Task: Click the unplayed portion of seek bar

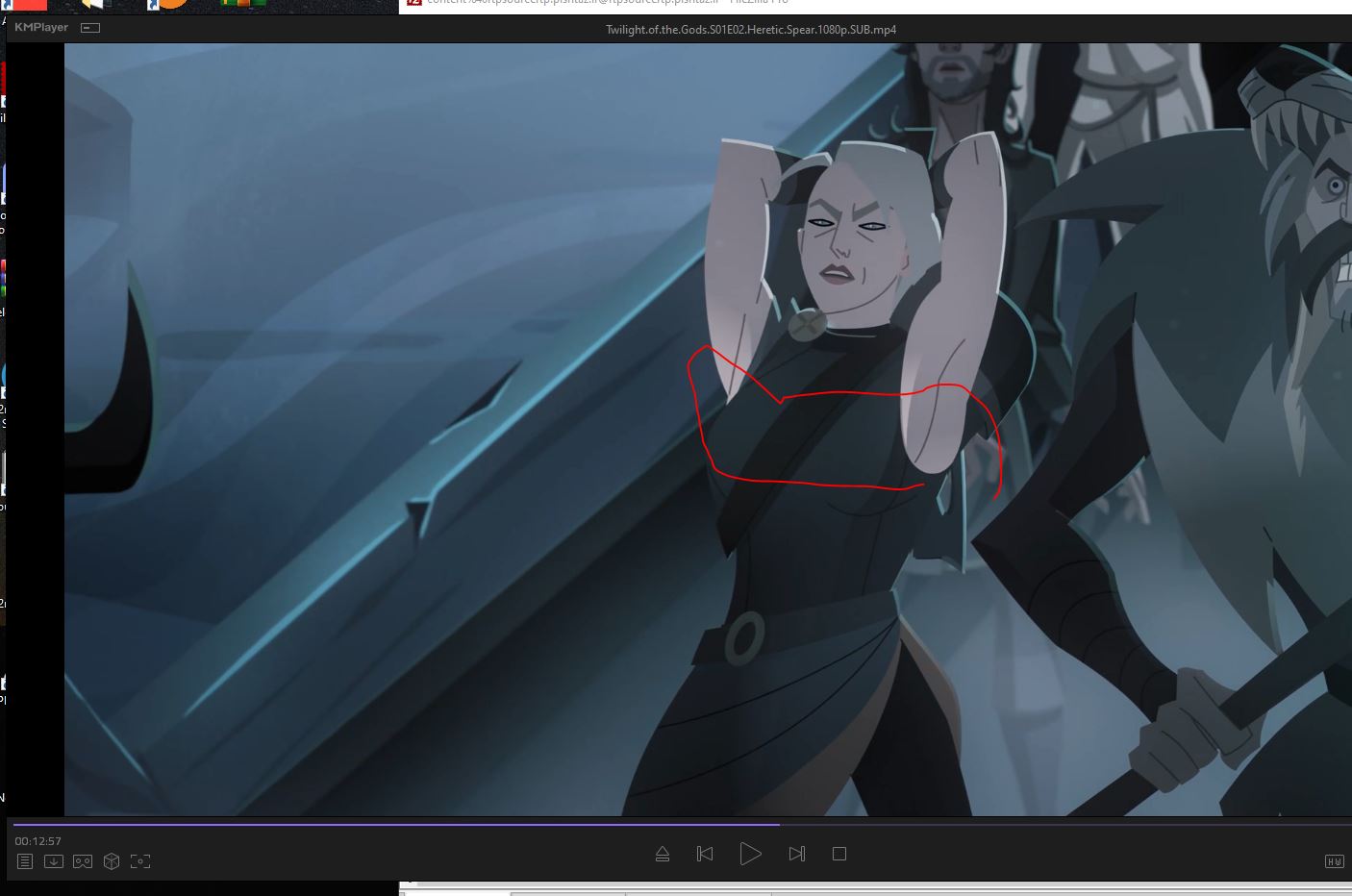Action: click(x=1058, y=824)
